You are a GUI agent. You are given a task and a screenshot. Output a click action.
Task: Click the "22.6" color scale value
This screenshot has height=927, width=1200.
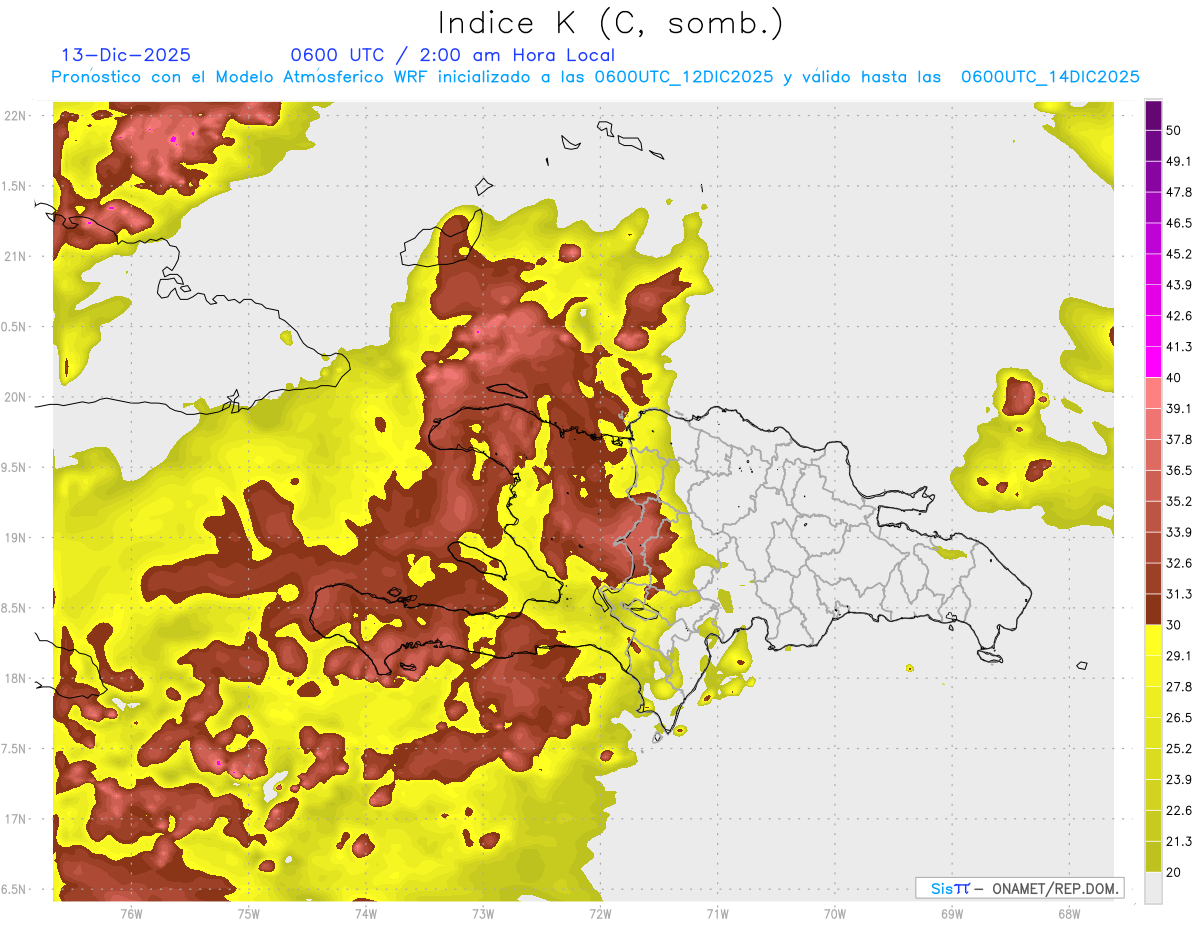point(1179,810)
